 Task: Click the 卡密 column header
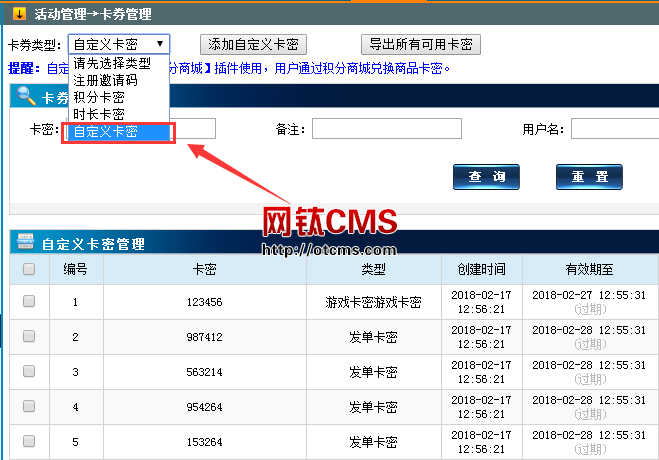(x=205, y=269)
